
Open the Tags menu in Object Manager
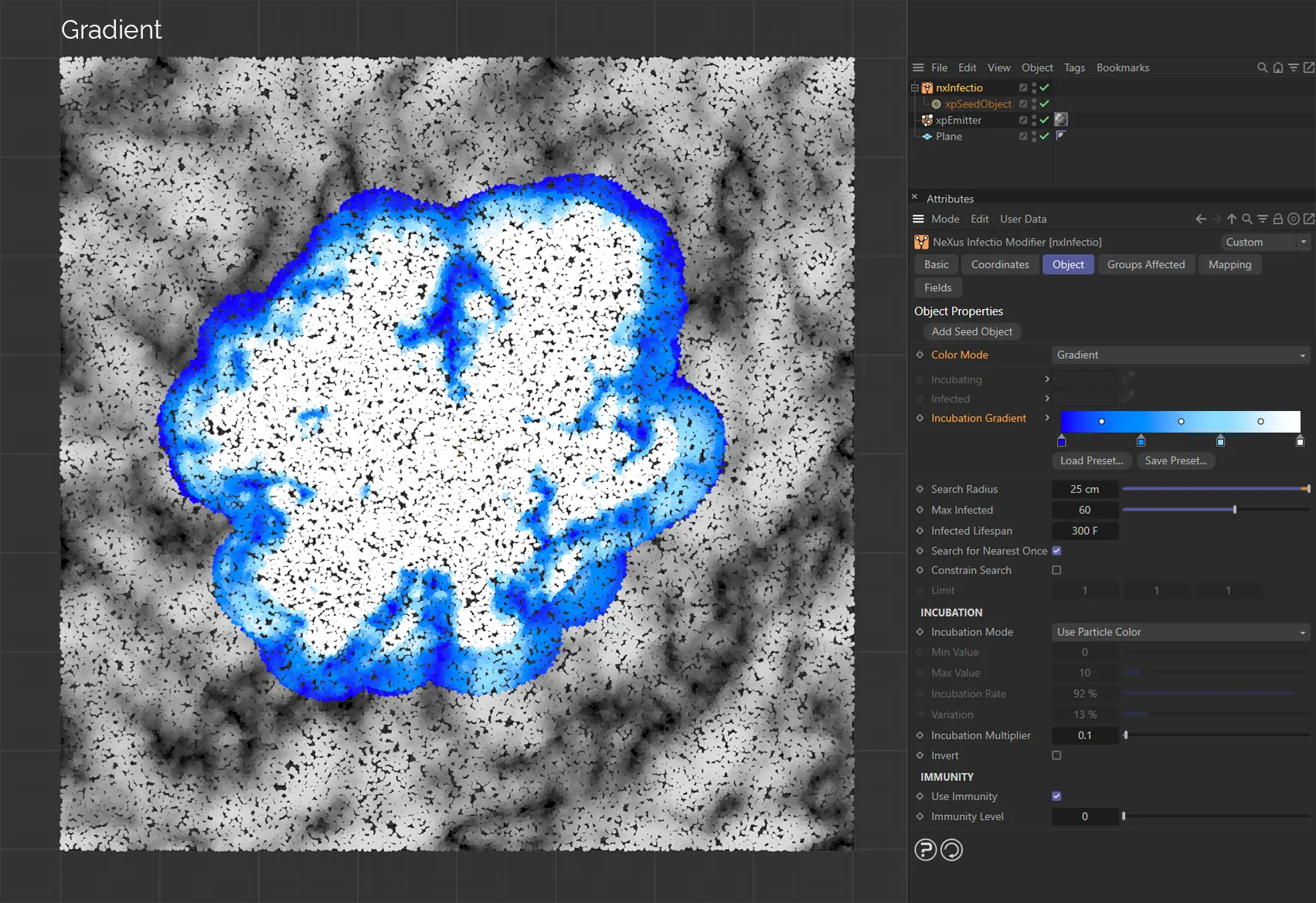pos(1073,68)
